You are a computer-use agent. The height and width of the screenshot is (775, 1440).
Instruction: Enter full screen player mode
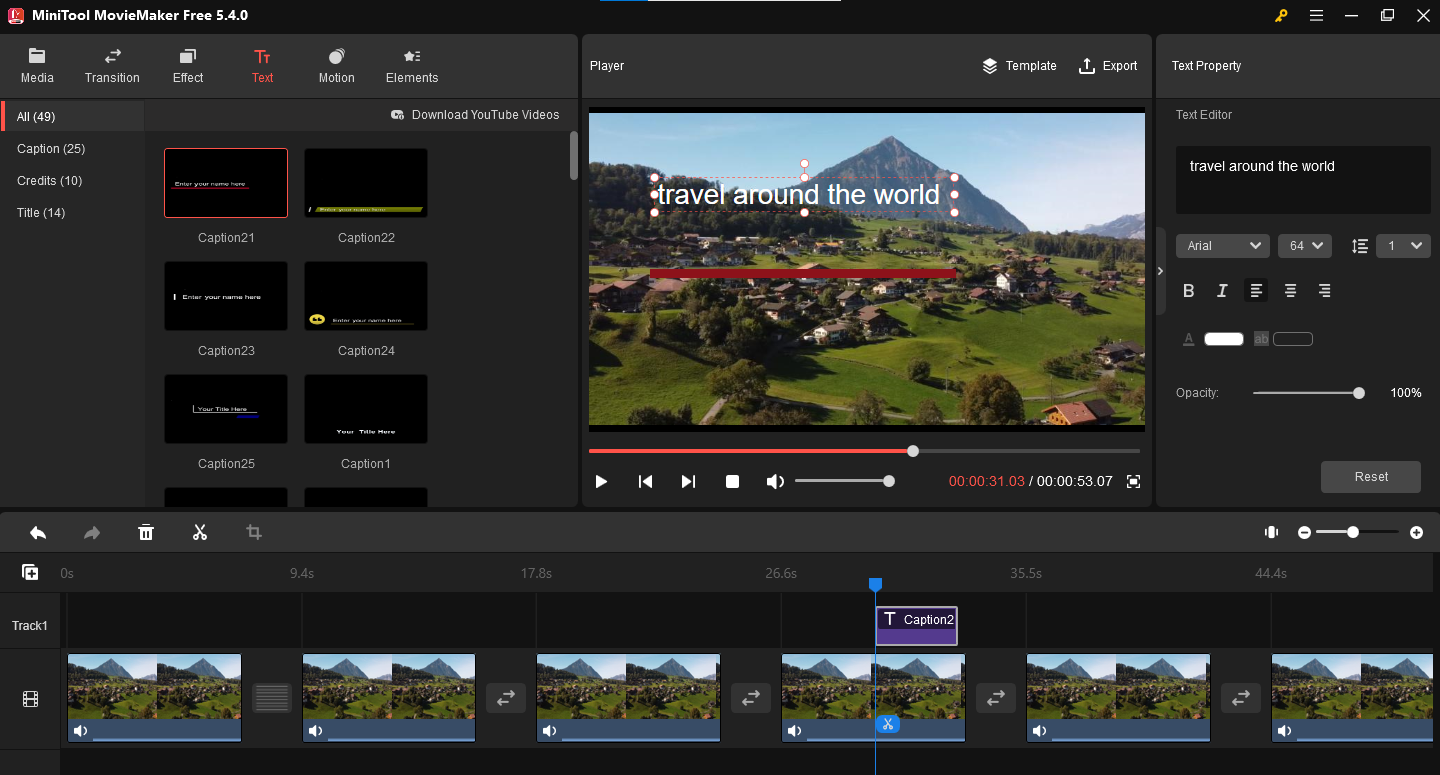(1133, 482)
